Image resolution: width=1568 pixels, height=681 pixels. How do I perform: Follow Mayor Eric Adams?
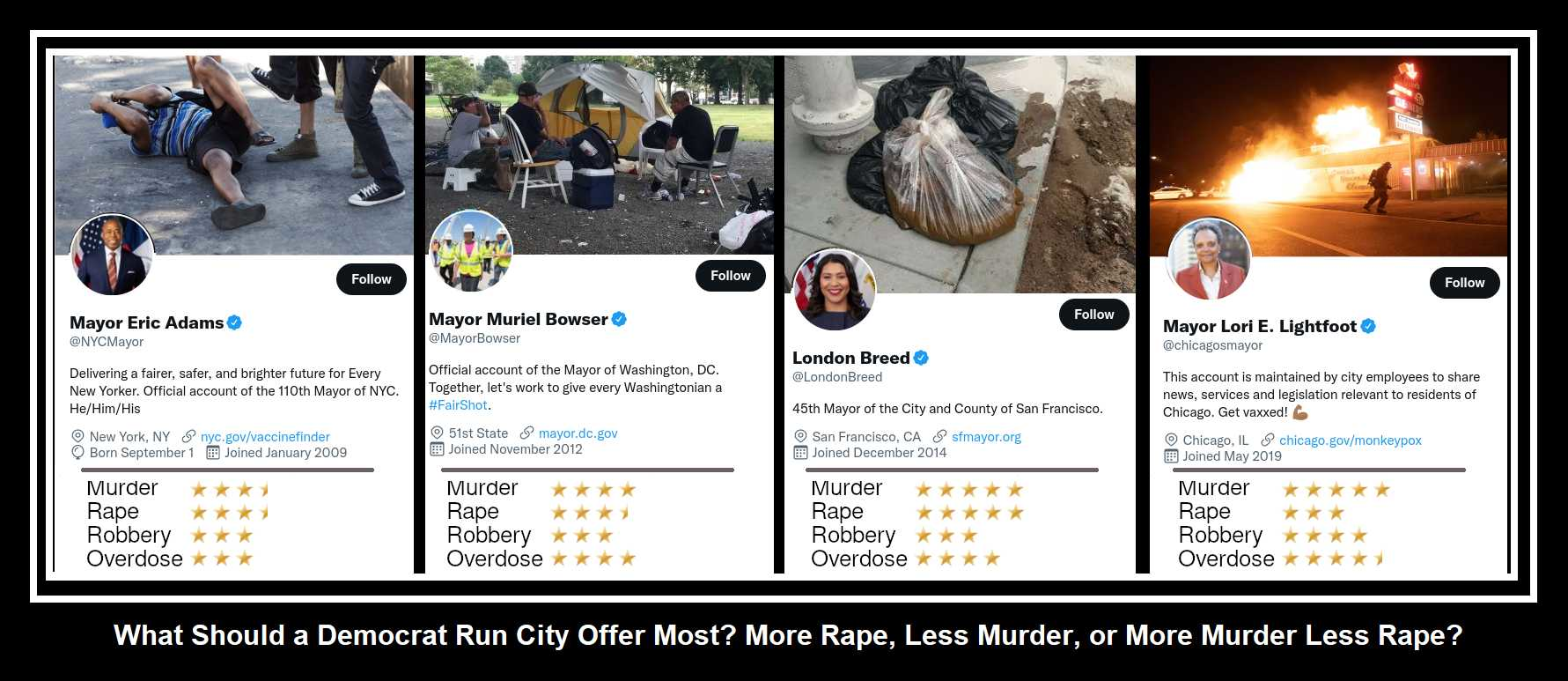pyautogui.click(x=371, y=279)
